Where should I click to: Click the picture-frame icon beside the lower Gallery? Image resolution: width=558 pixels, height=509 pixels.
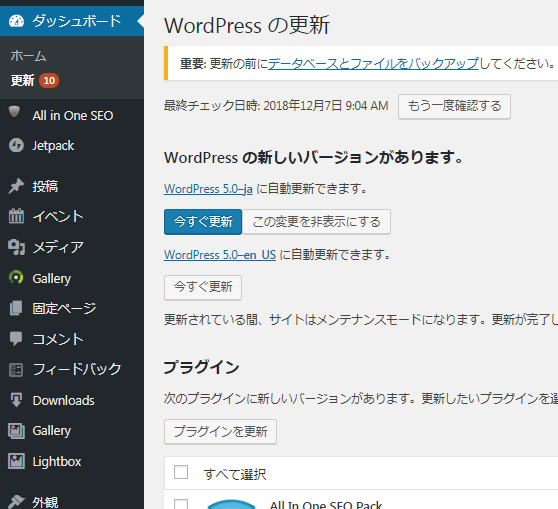pyautogui.click(x=16, y=431)
